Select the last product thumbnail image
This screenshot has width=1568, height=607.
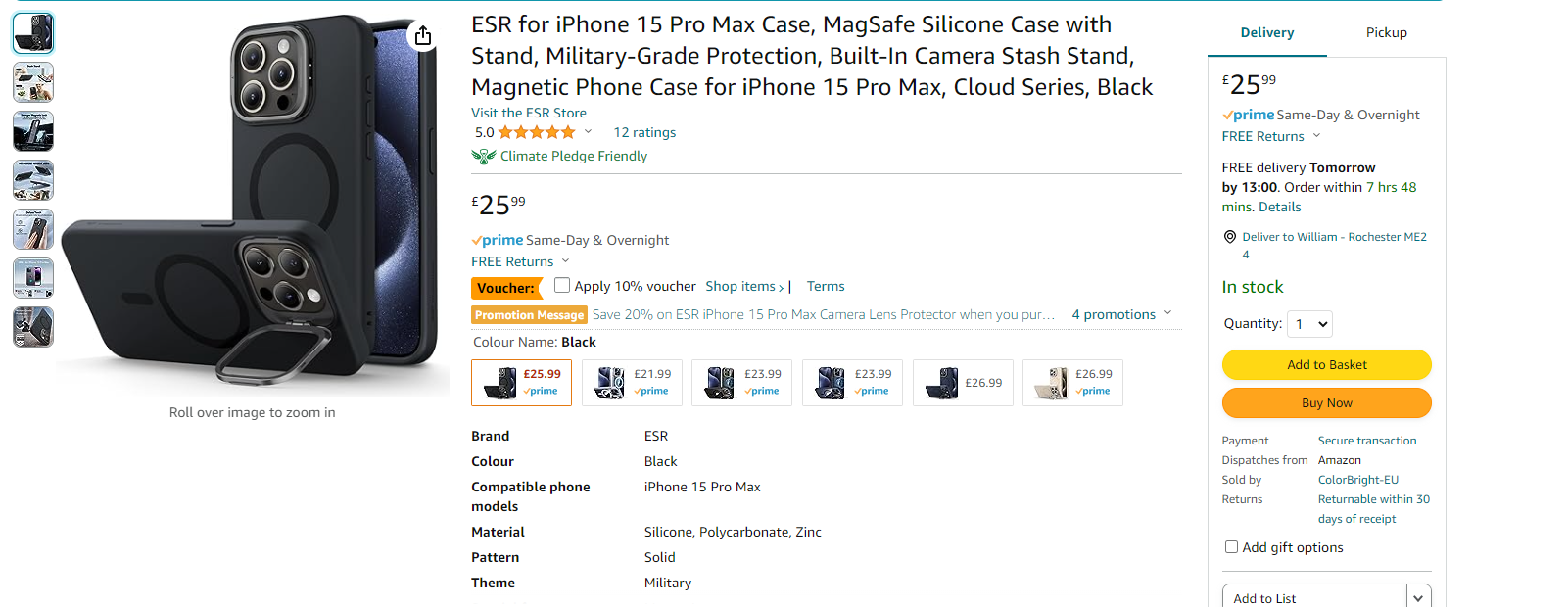(x=33, y=327)
